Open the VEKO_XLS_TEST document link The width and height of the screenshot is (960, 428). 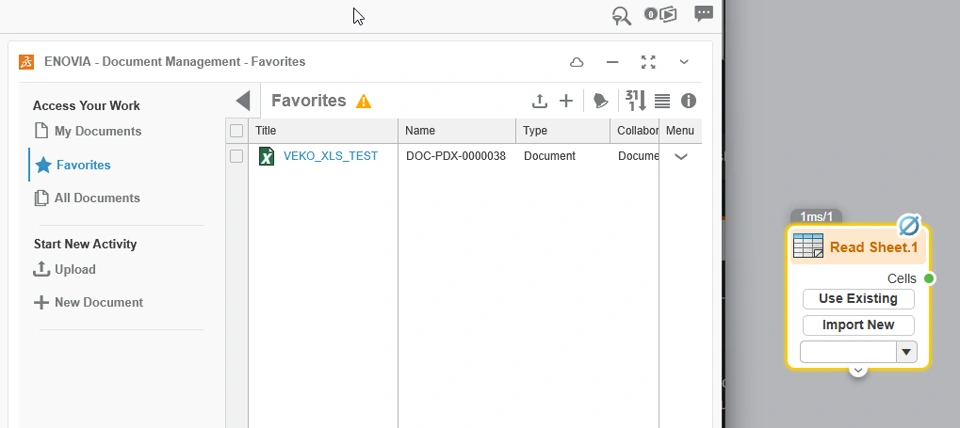click(x=330, y=156)
